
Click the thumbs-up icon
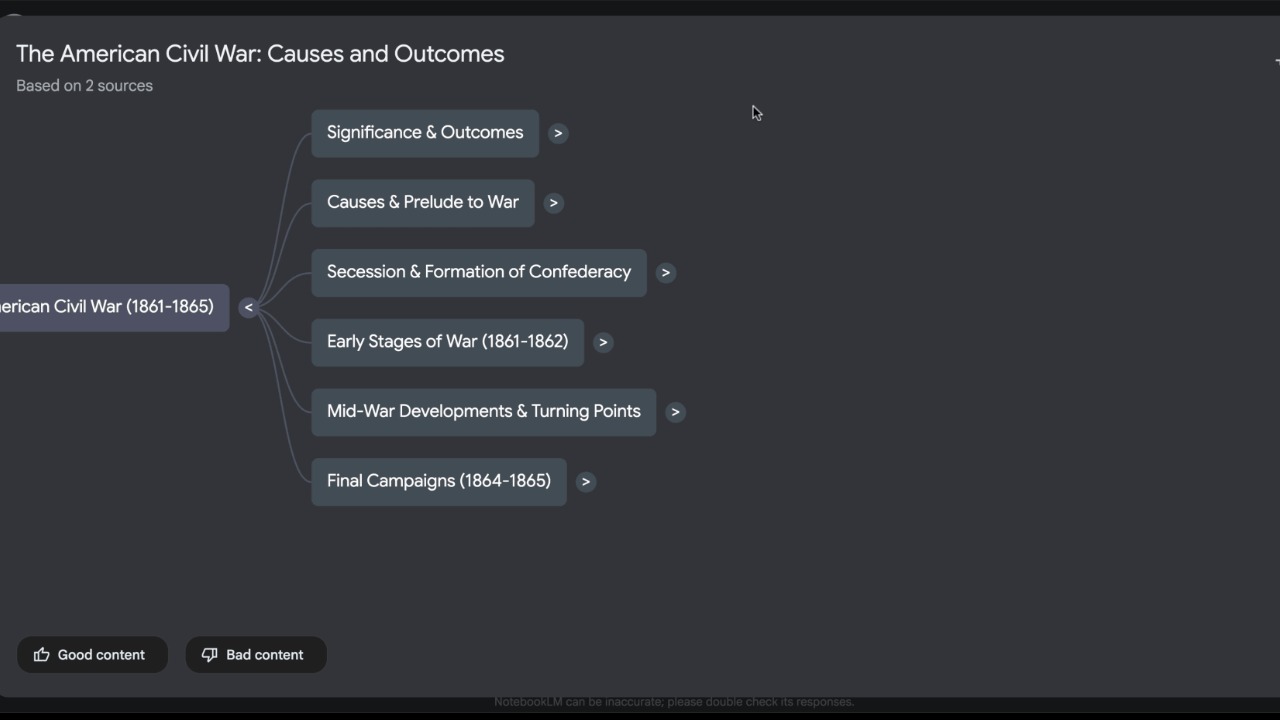click(x=42, y=655)
